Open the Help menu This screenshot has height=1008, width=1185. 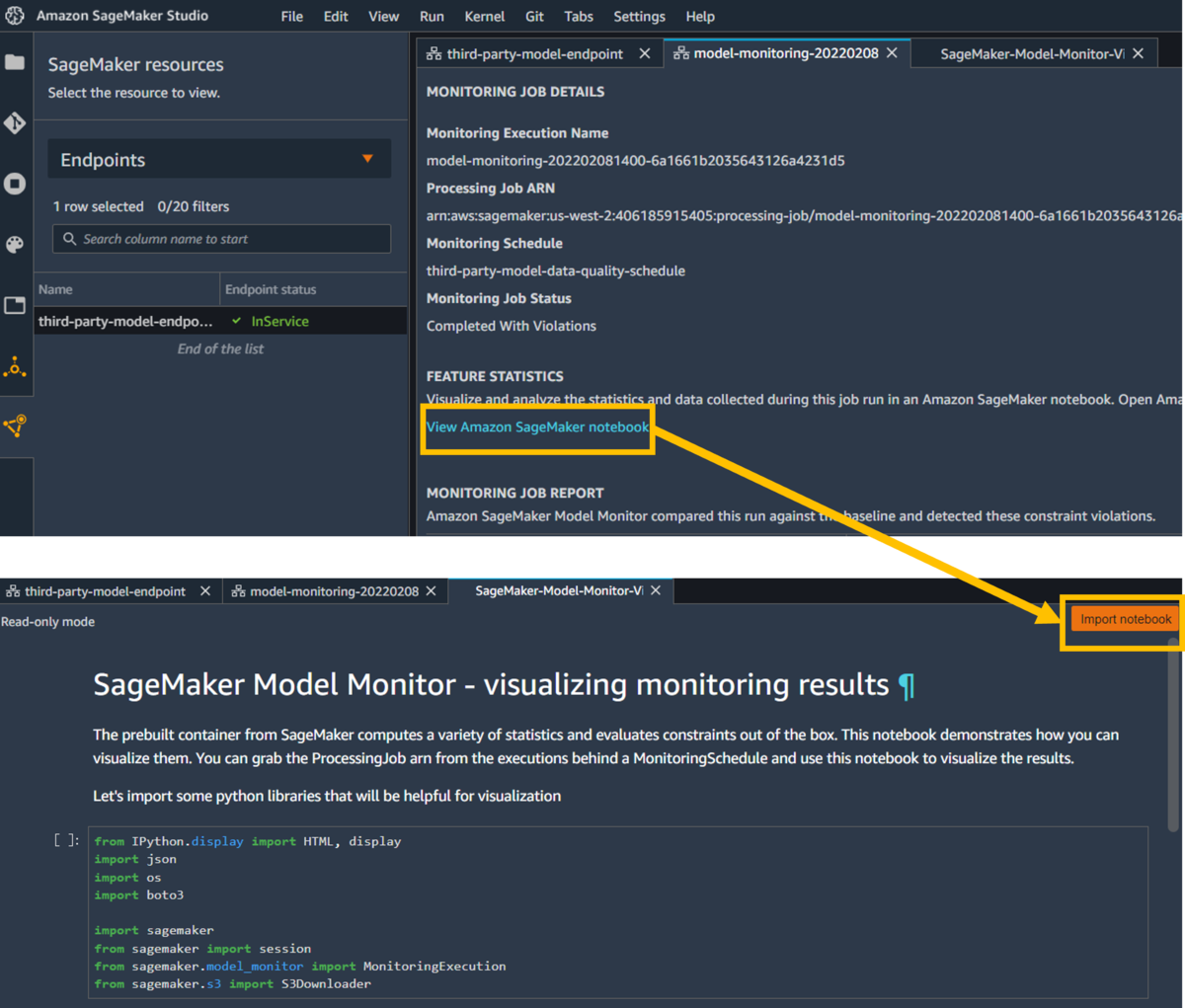pos(700,17)
